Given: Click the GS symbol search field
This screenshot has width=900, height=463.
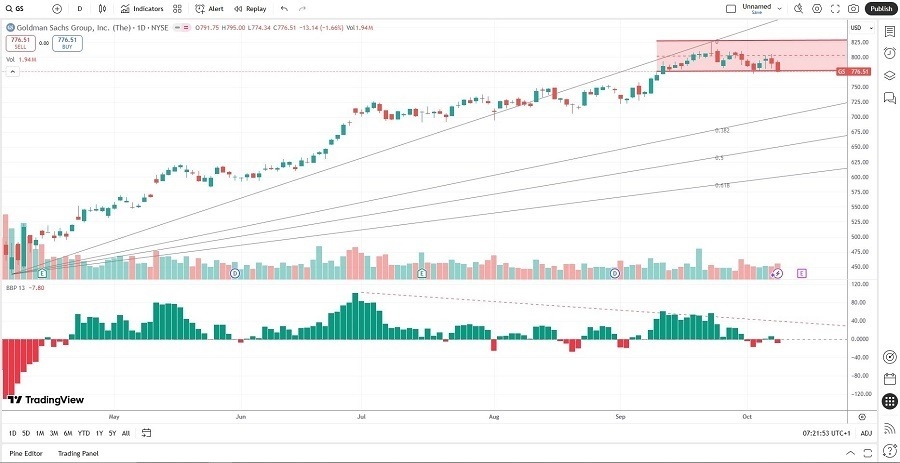Looking at the screenshot, I should 21,8.
